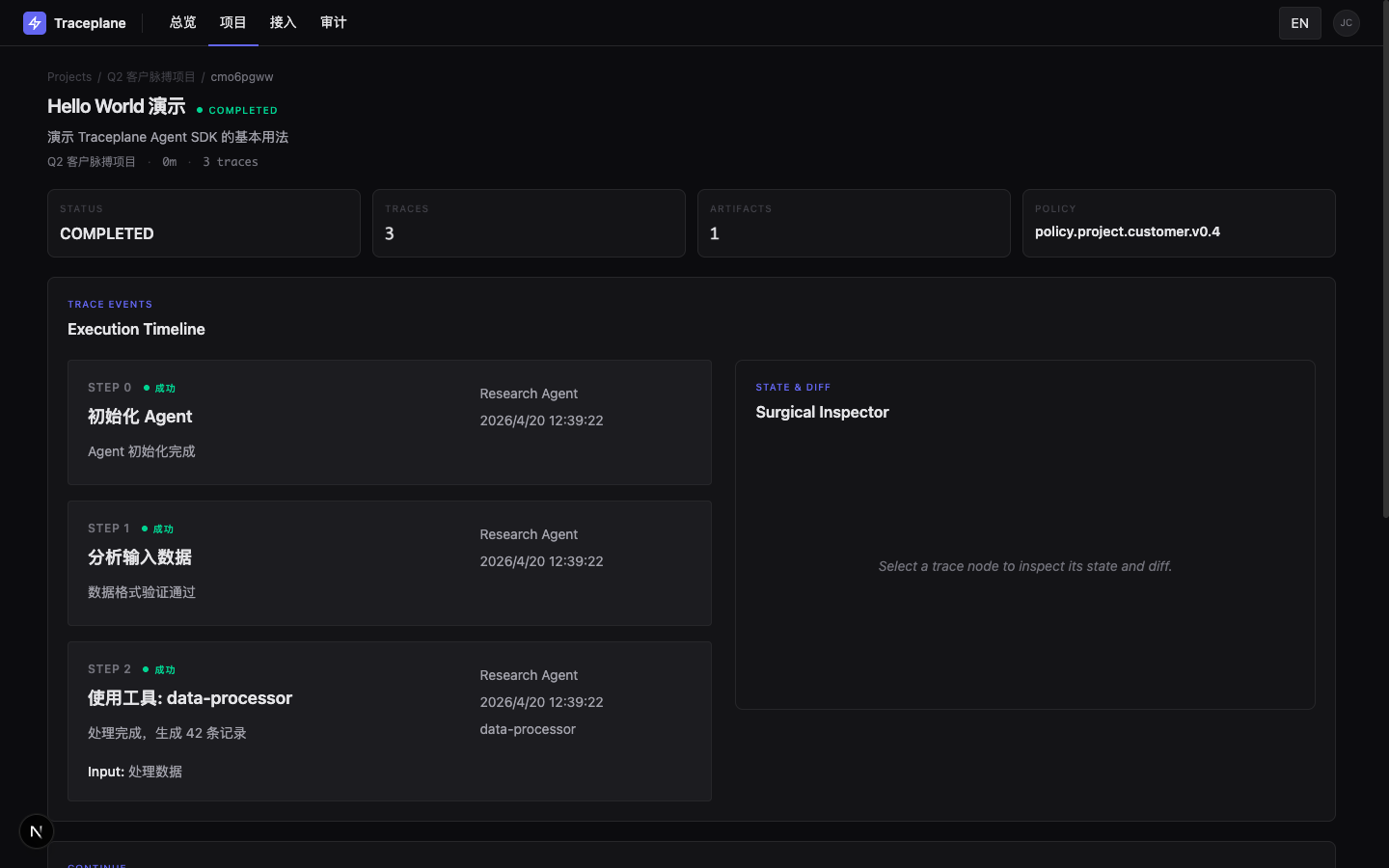The height and width of the screenshot is (868, 1389).
Task: Open the 审计 navigation tab
Action: 334,23
